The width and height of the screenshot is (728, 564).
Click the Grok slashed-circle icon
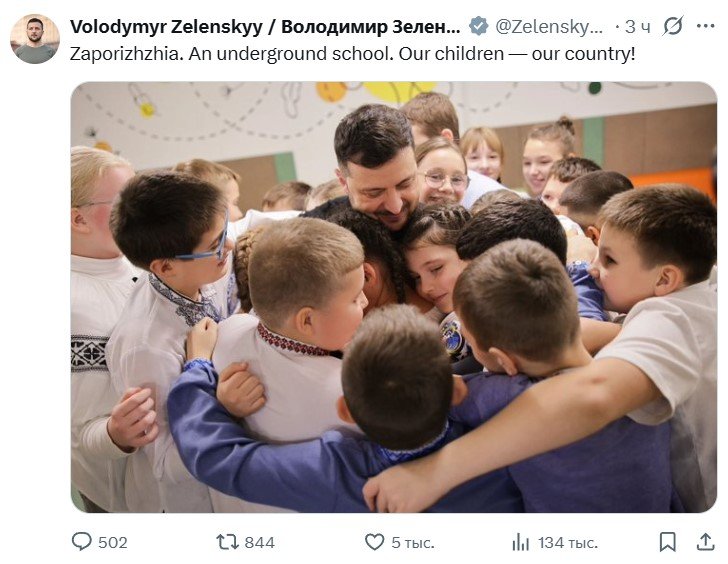pos(673,26)
